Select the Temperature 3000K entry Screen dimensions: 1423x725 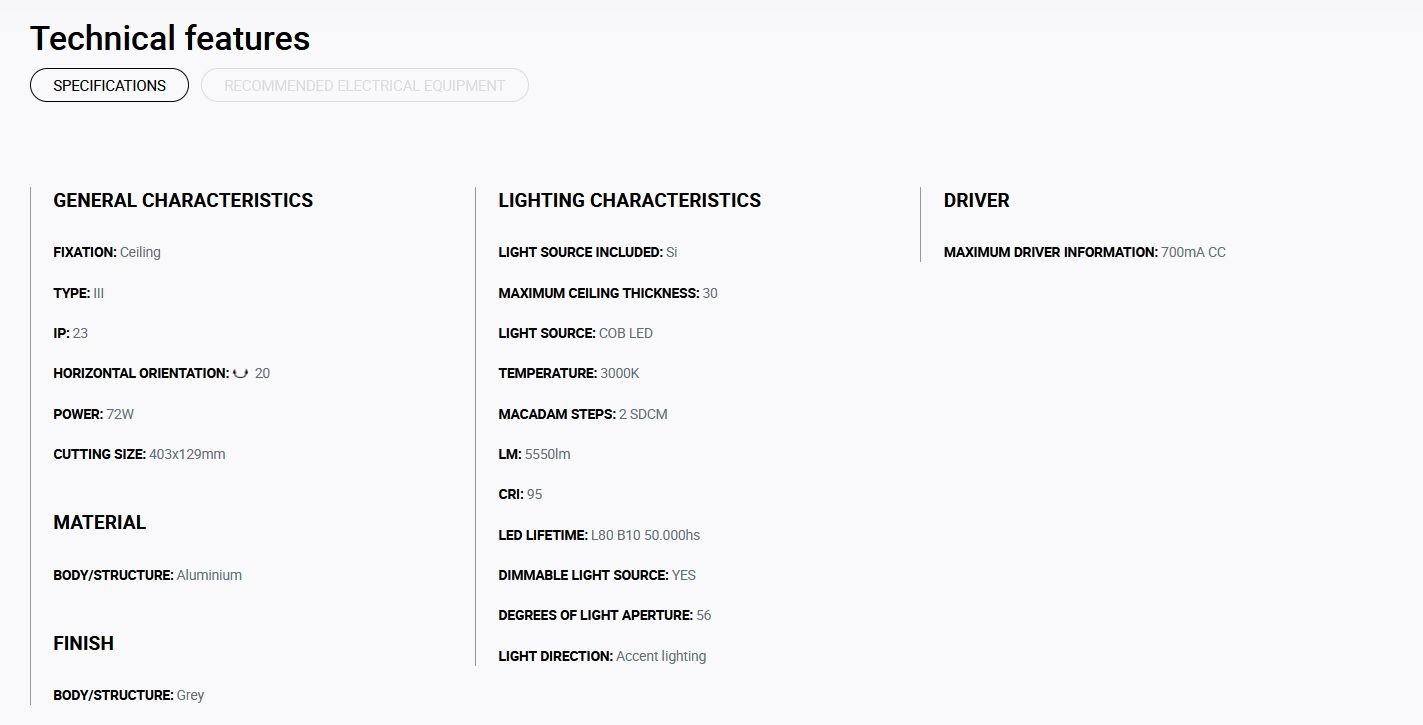[569, 373]
